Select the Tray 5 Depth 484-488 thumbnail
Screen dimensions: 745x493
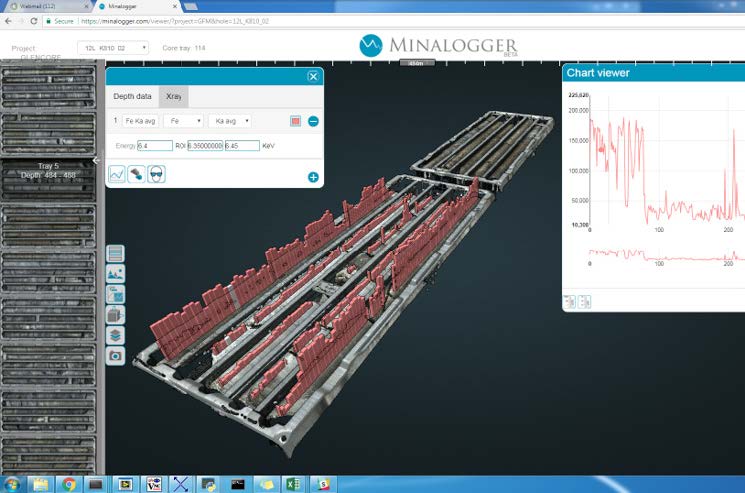[48, 180]
